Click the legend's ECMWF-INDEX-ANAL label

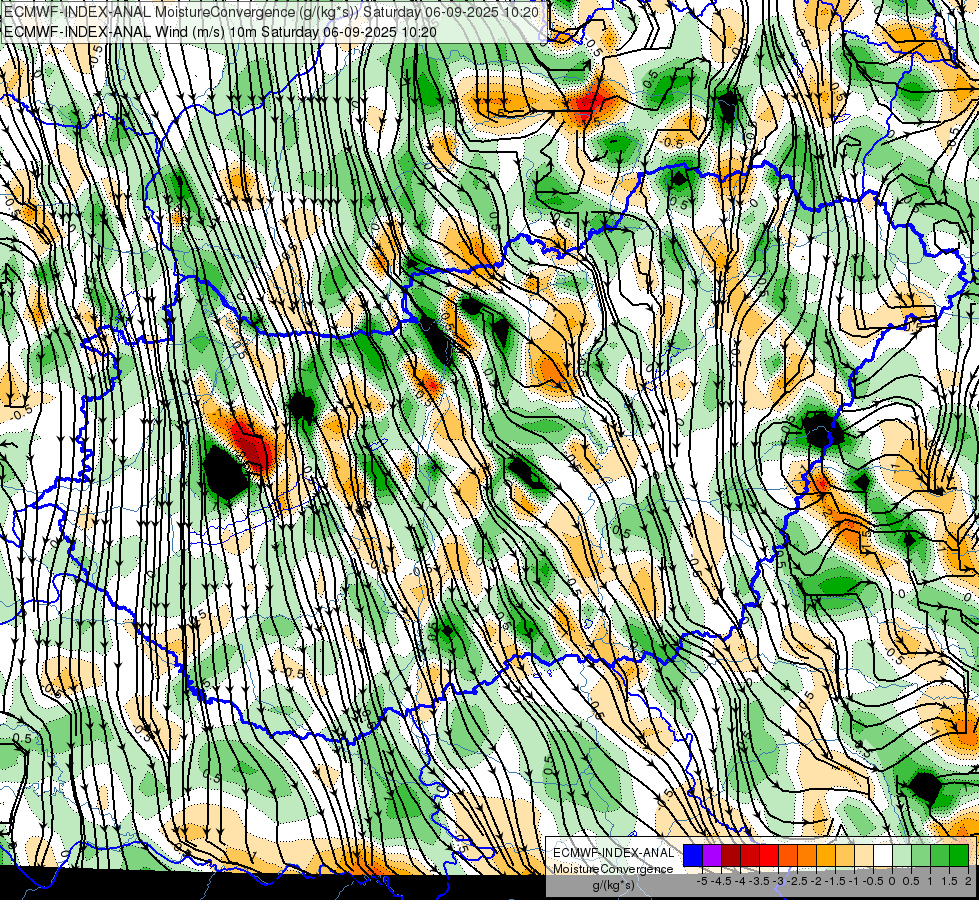click(614, 853)
